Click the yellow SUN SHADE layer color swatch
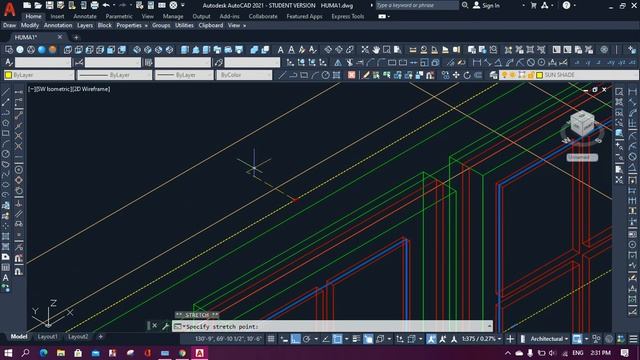The height and width of the screenshot is (360, 640). pyautogui.click(x=540, y=75)
